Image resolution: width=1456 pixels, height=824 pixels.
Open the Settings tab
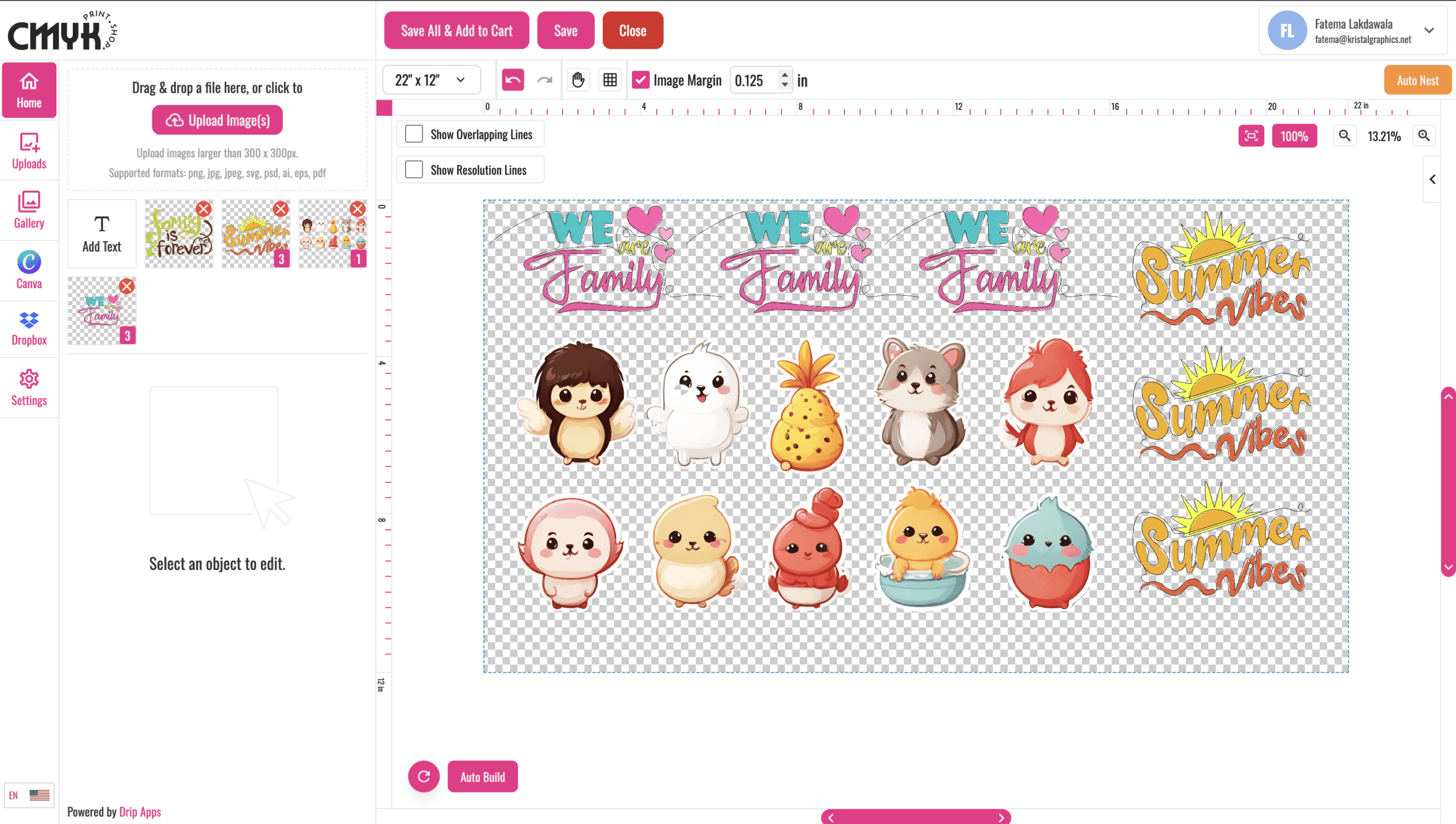pyautogui.click(x=29, y=388)
